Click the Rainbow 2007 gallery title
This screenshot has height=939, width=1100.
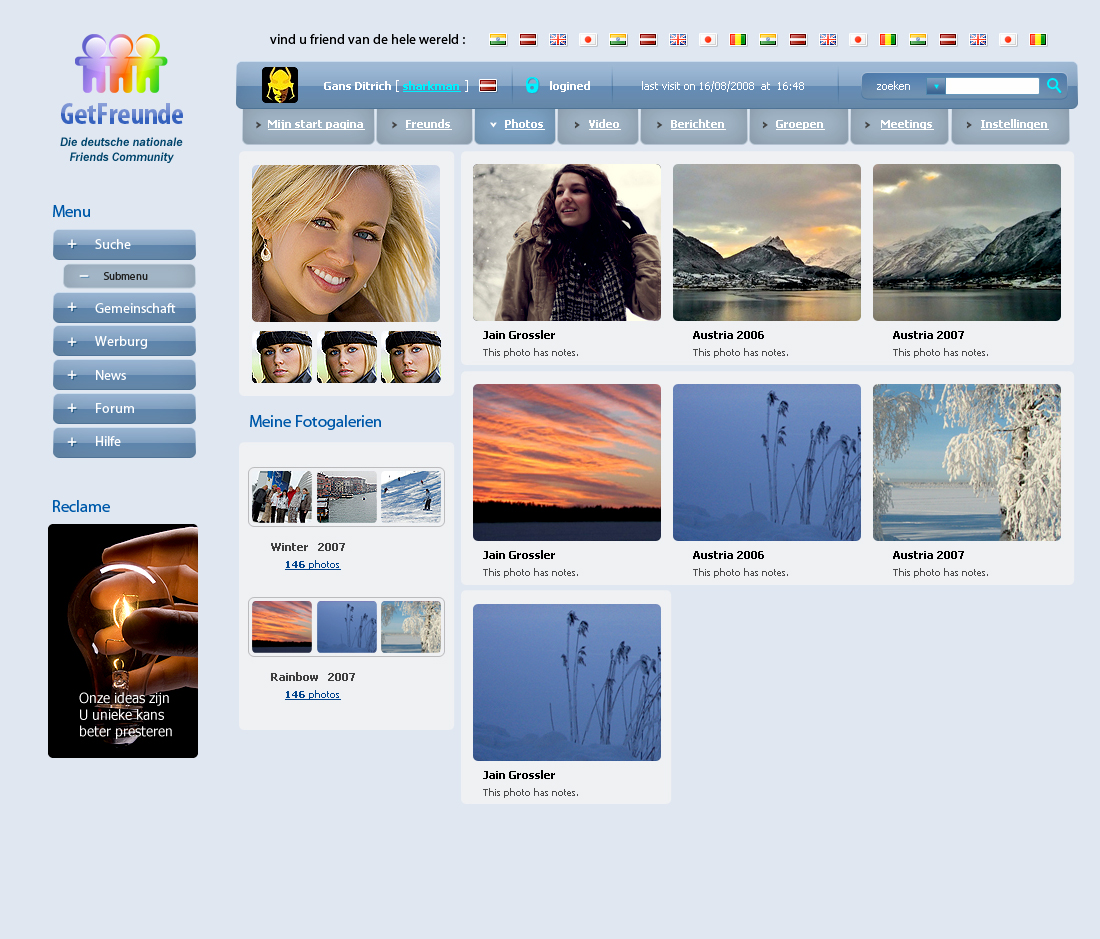point(313,677)
